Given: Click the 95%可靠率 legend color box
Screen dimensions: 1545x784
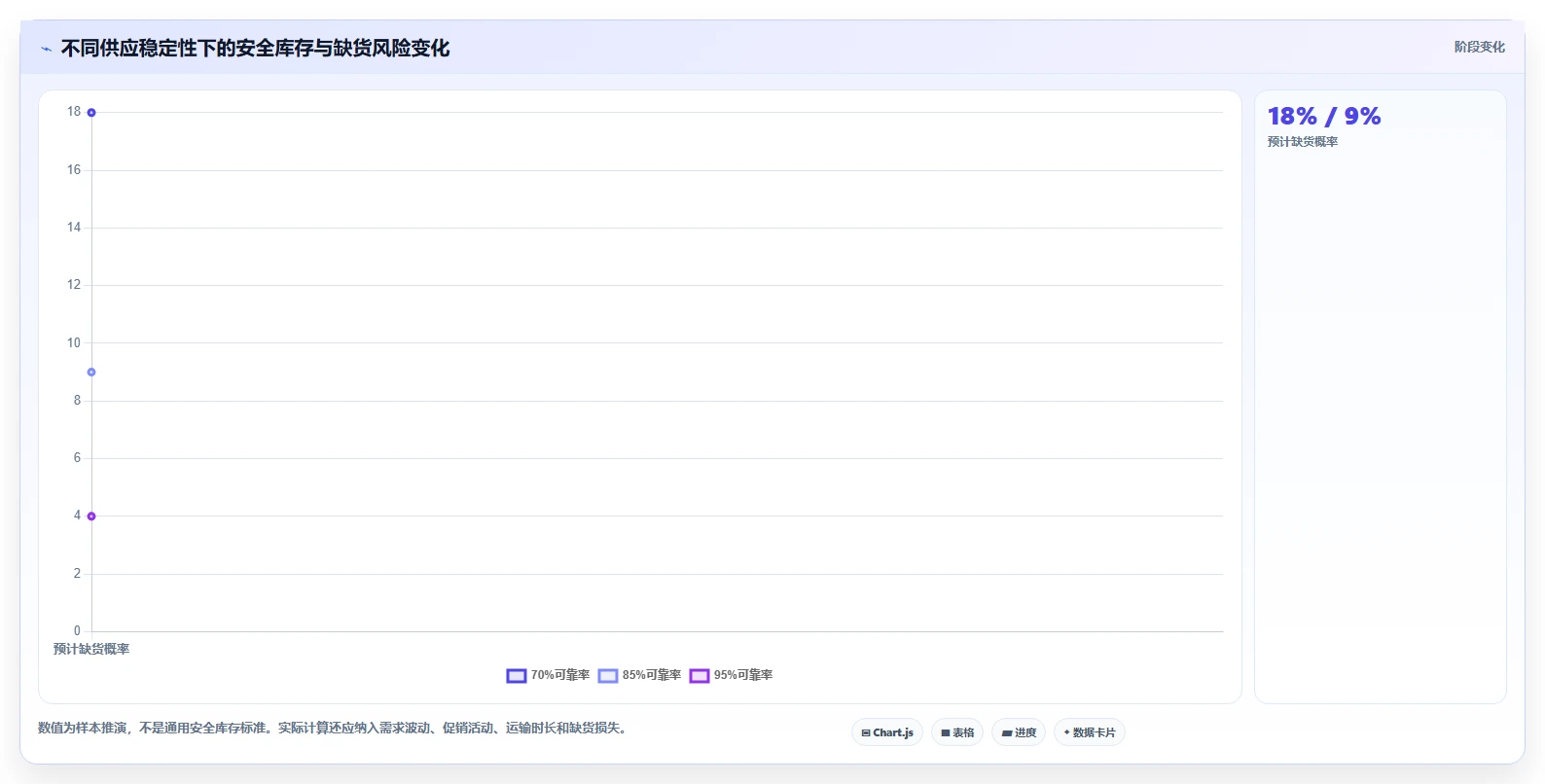Looking at the screenshot, I should (x=700, y=676).
